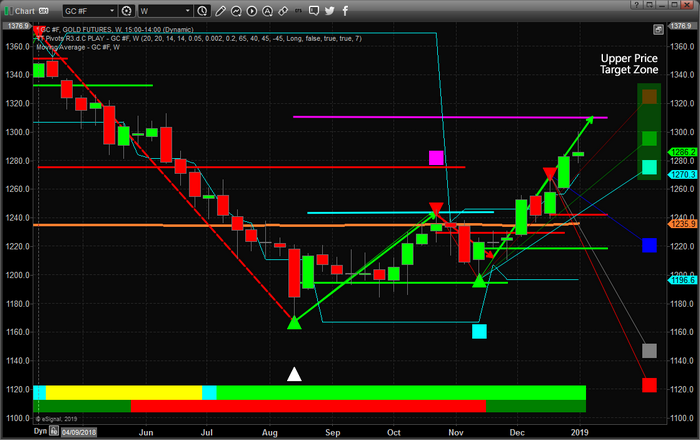Click the speech bubble comment icon

tap(314, 11)
